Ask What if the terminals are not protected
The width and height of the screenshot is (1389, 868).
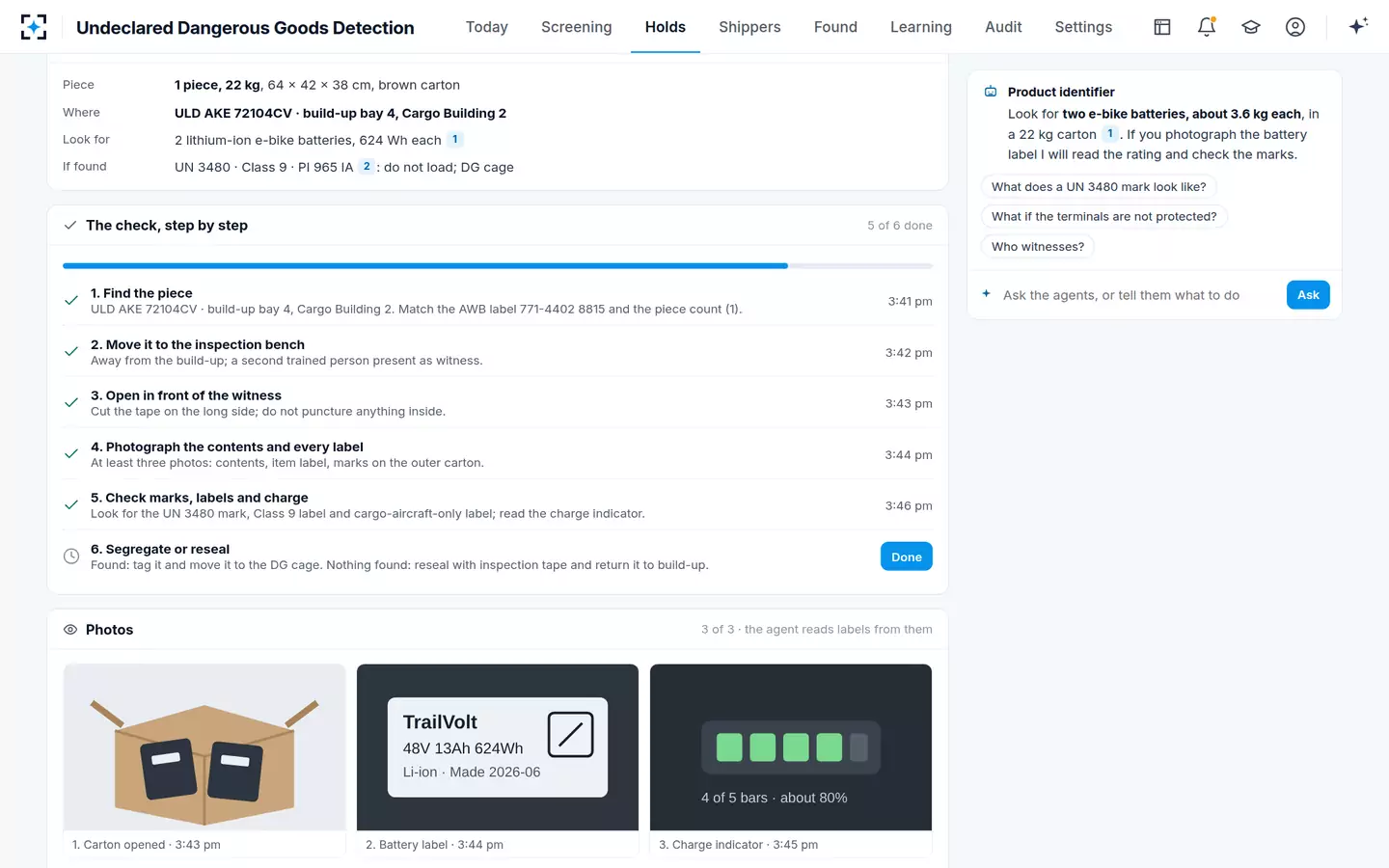[1104, 216]
